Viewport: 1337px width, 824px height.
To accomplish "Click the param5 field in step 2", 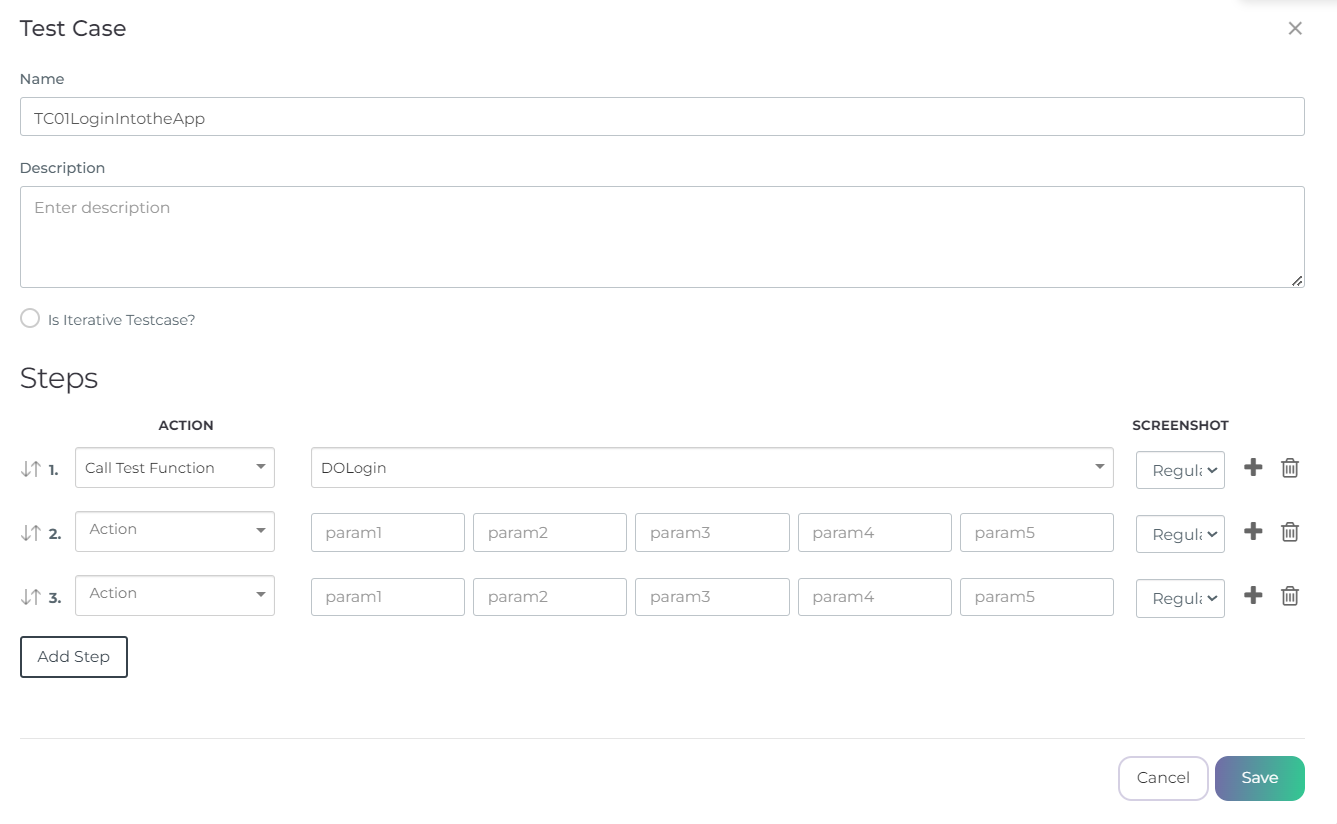I will coord(1037,532).
